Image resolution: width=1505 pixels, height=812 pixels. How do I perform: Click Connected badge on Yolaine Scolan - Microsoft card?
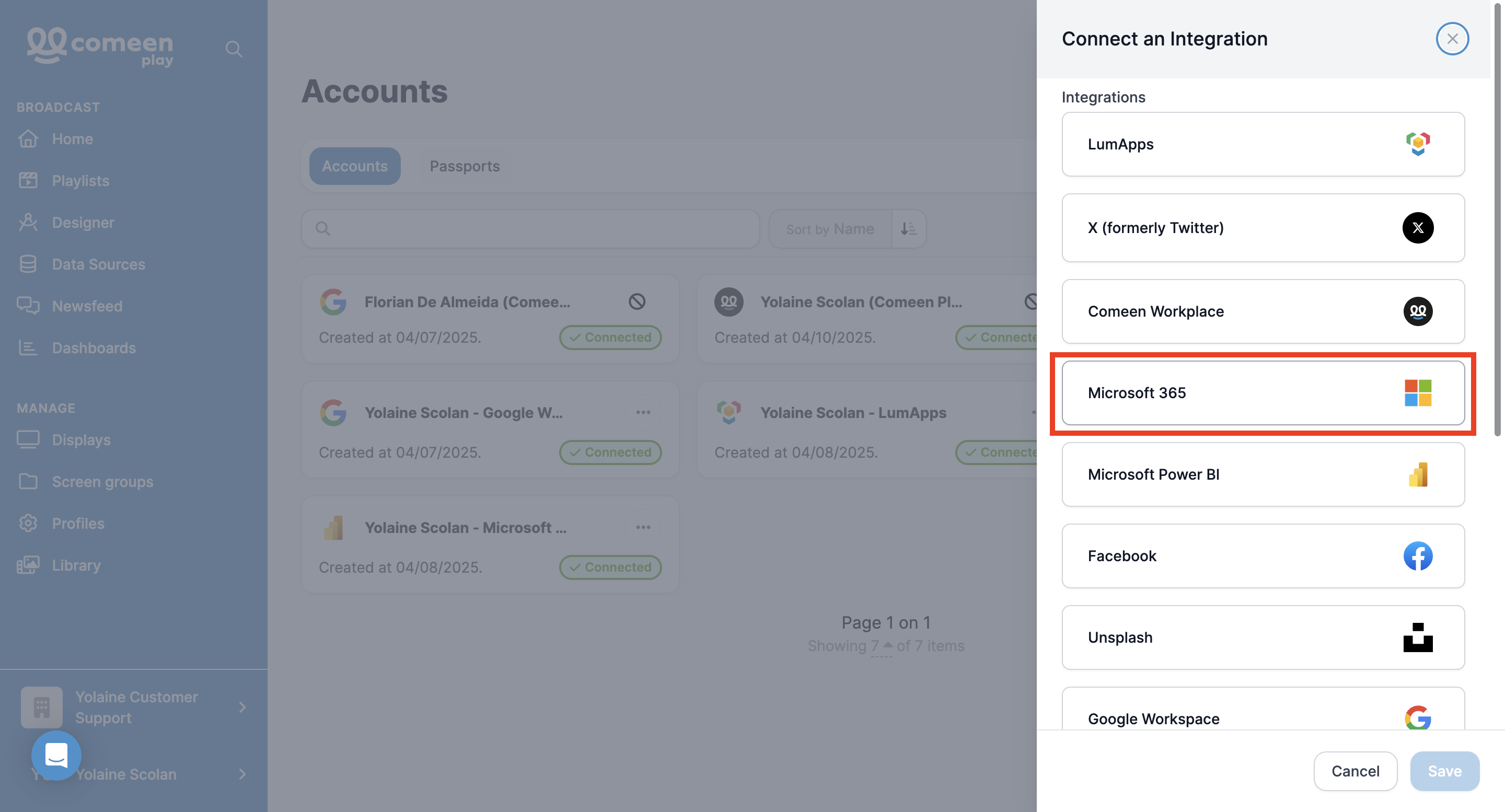tap(610, 567)
